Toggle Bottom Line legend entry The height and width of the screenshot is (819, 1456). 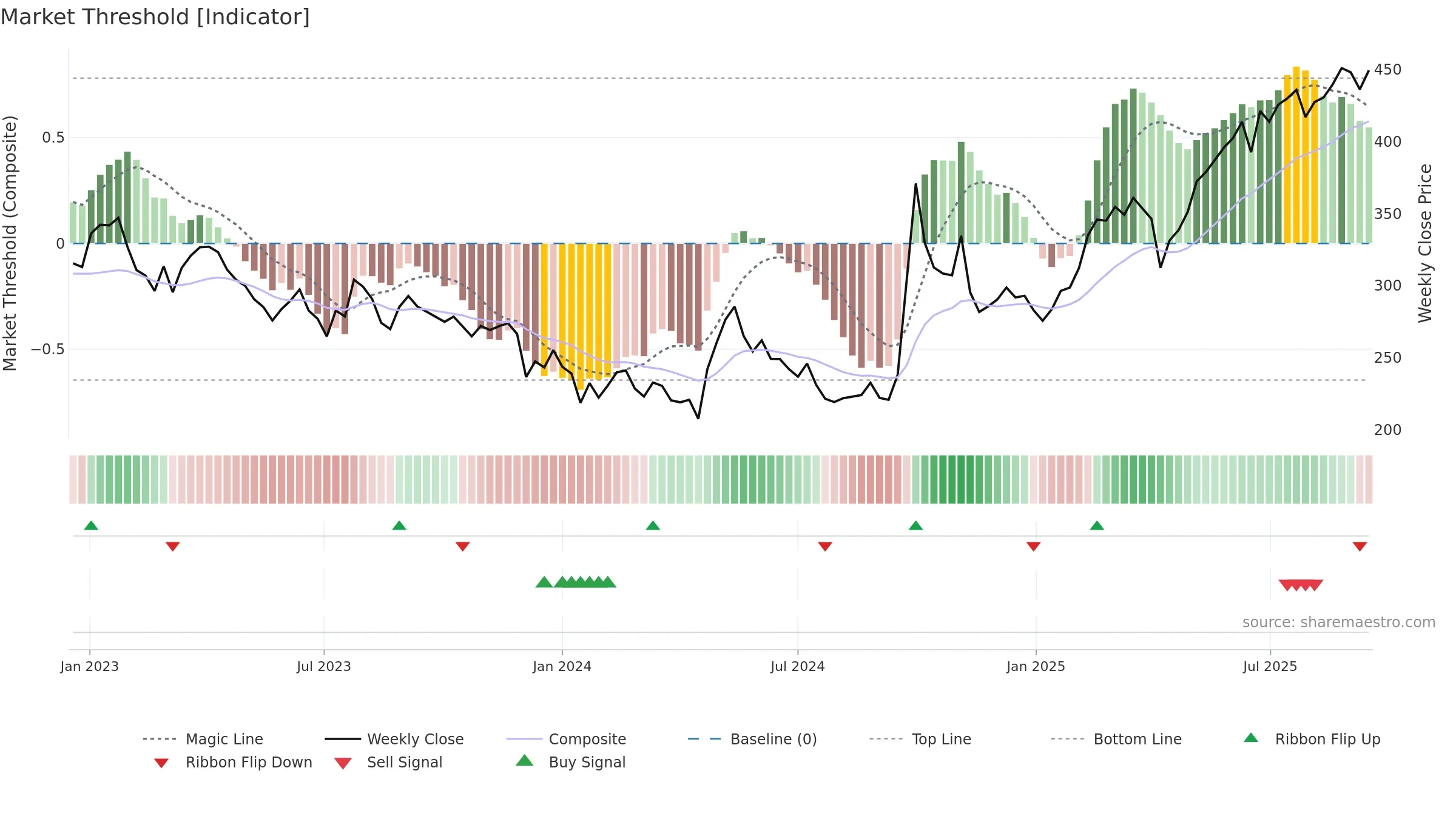(1116, 739)
